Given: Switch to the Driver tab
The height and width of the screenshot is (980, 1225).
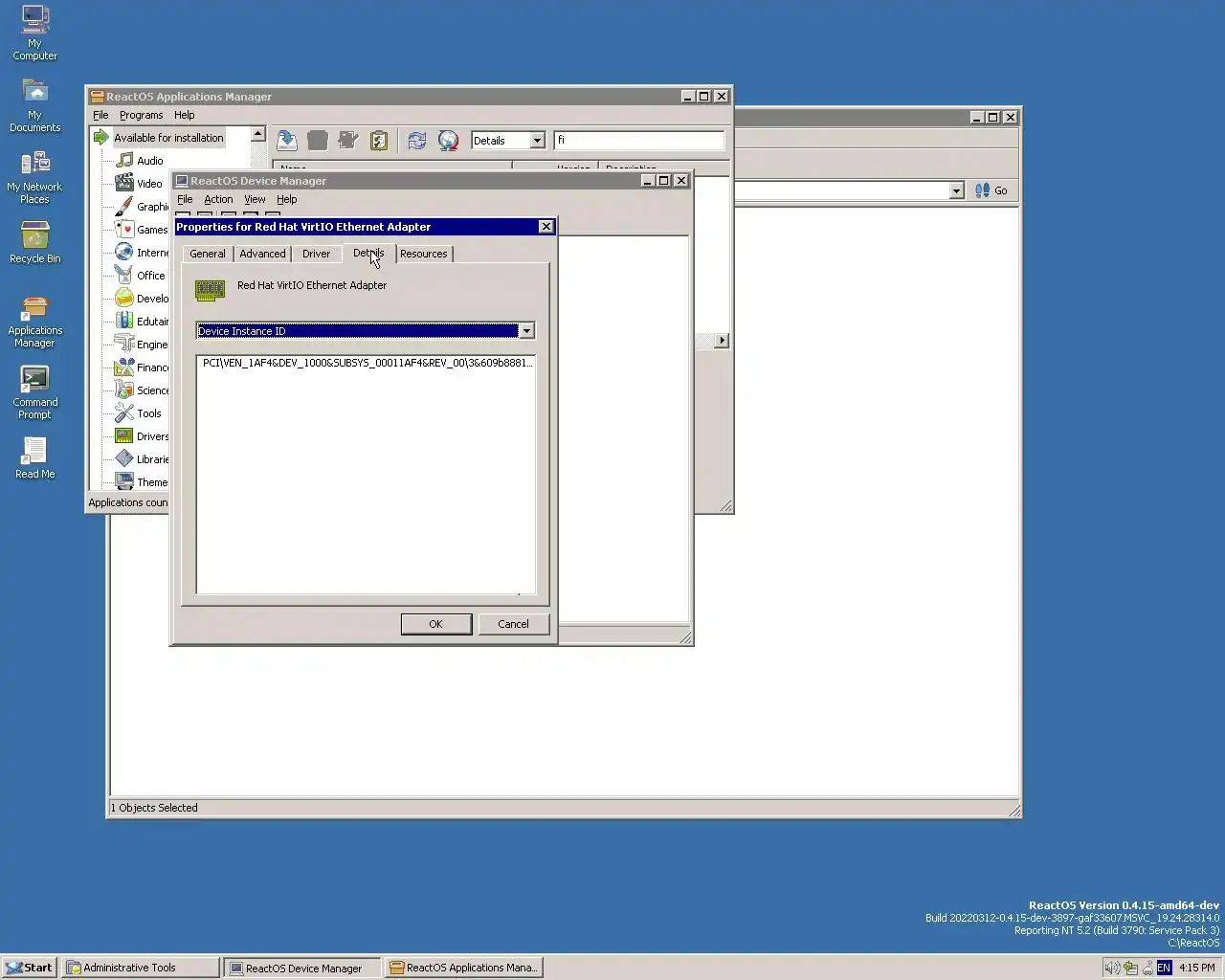Looking at the screenshot, I should (x=316, y=254).
